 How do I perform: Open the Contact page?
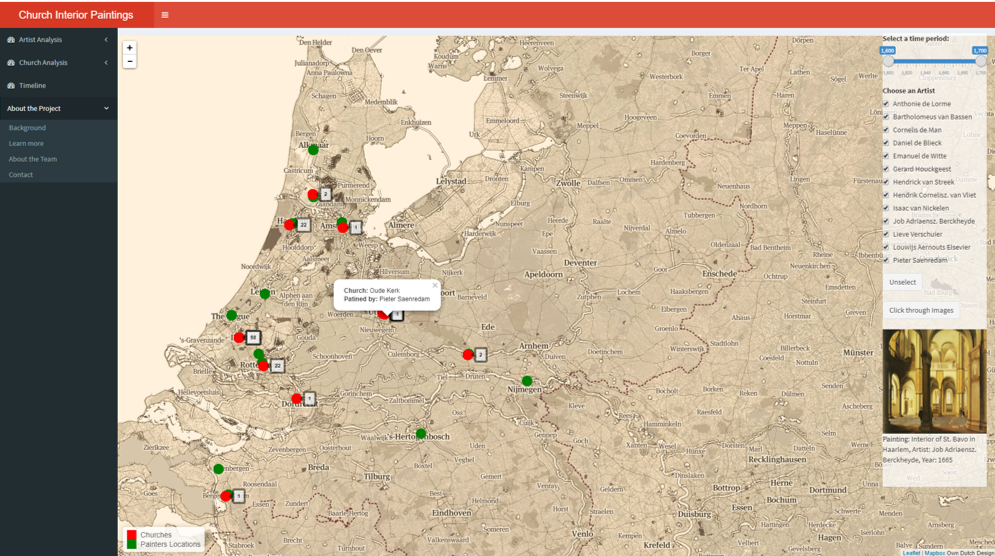click(21, 175)
